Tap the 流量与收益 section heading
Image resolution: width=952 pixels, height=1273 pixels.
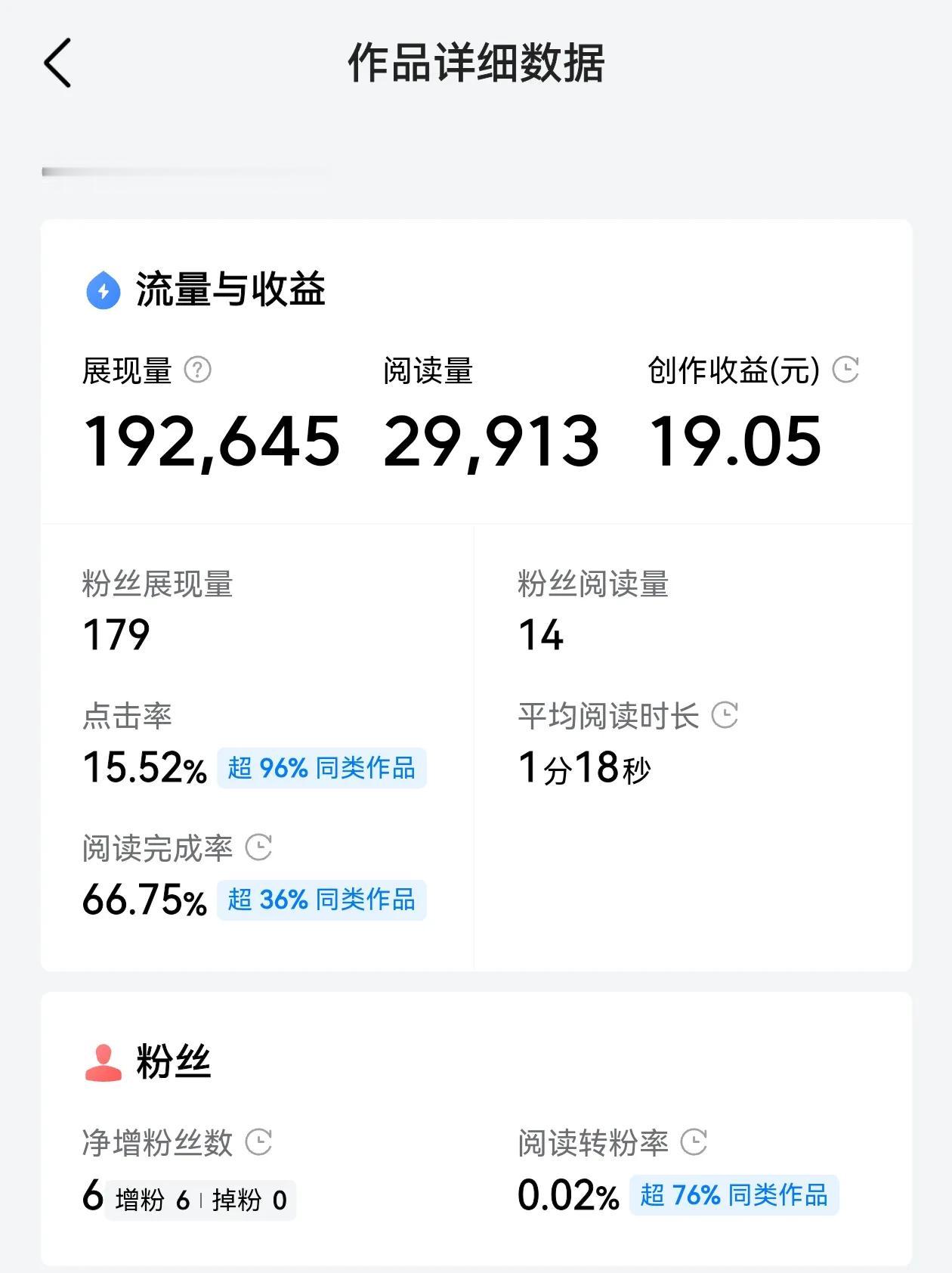pyautogui.click(x=230, y=290)
